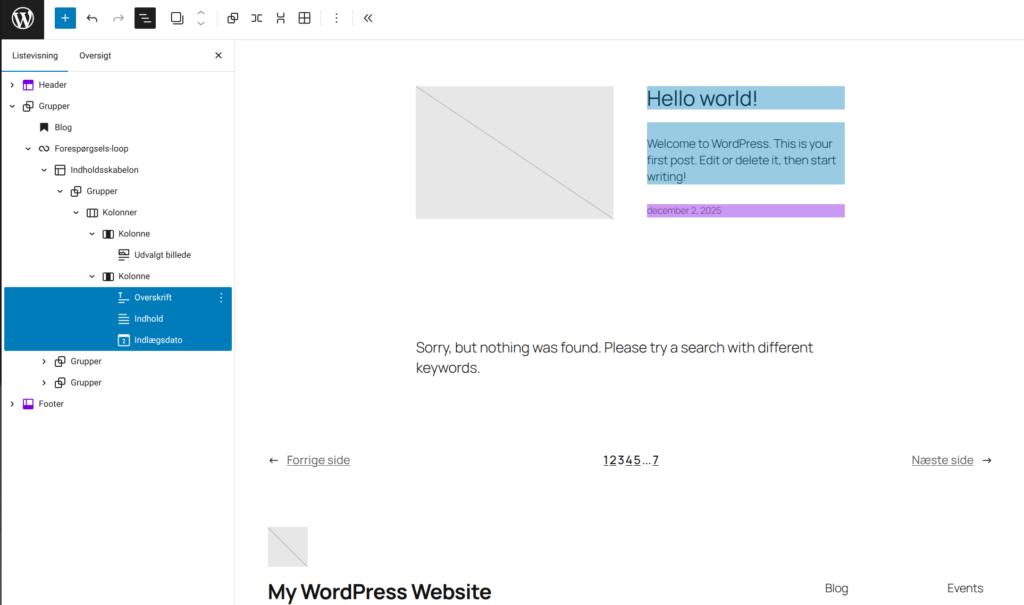Arrange selected blocks in a row

257,18
